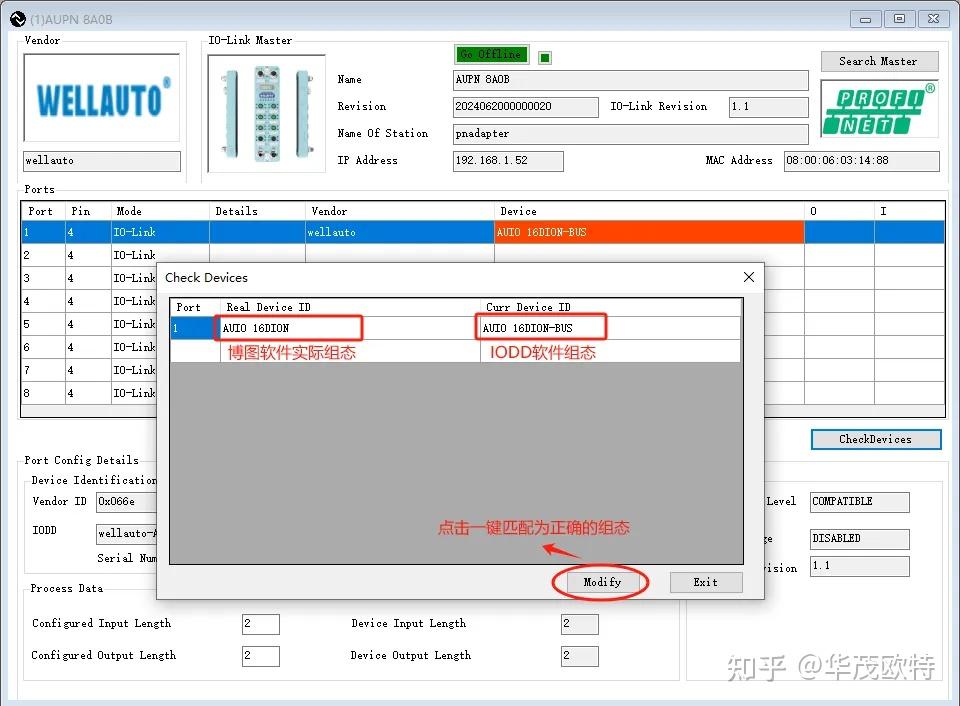Click the Curr Device ID cell AUIO 16DION-BUS
This screenshot has height=706, width=960.
(540, 327)
